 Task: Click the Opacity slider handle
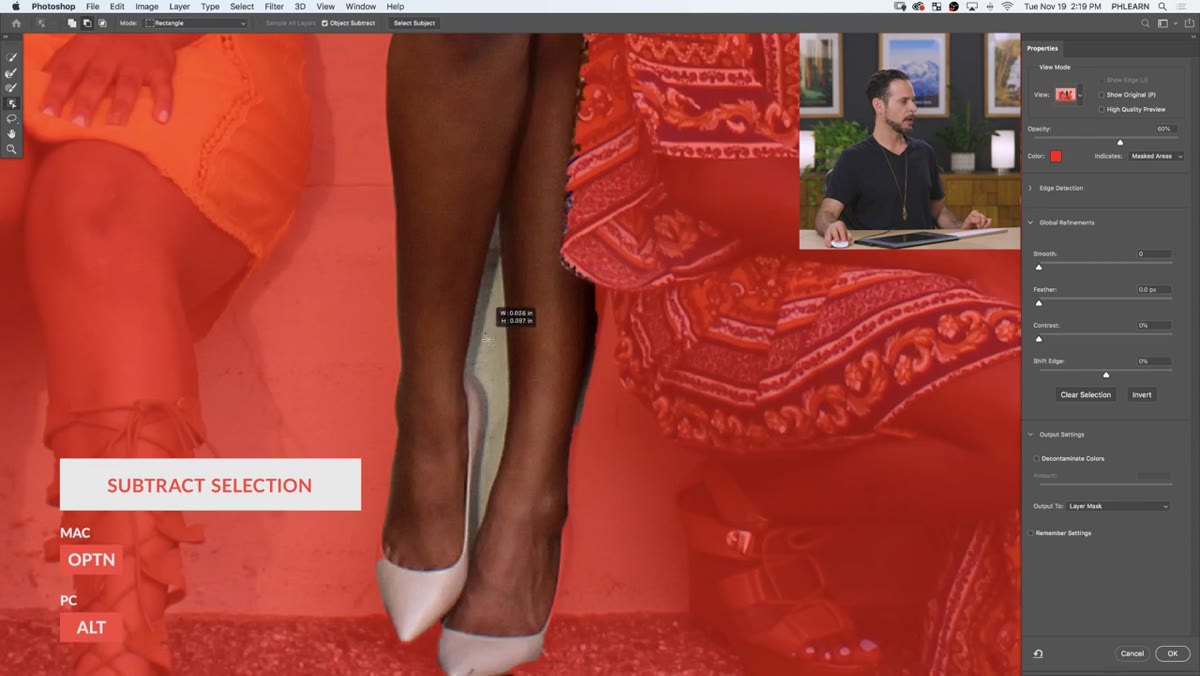click(1120, 142)
